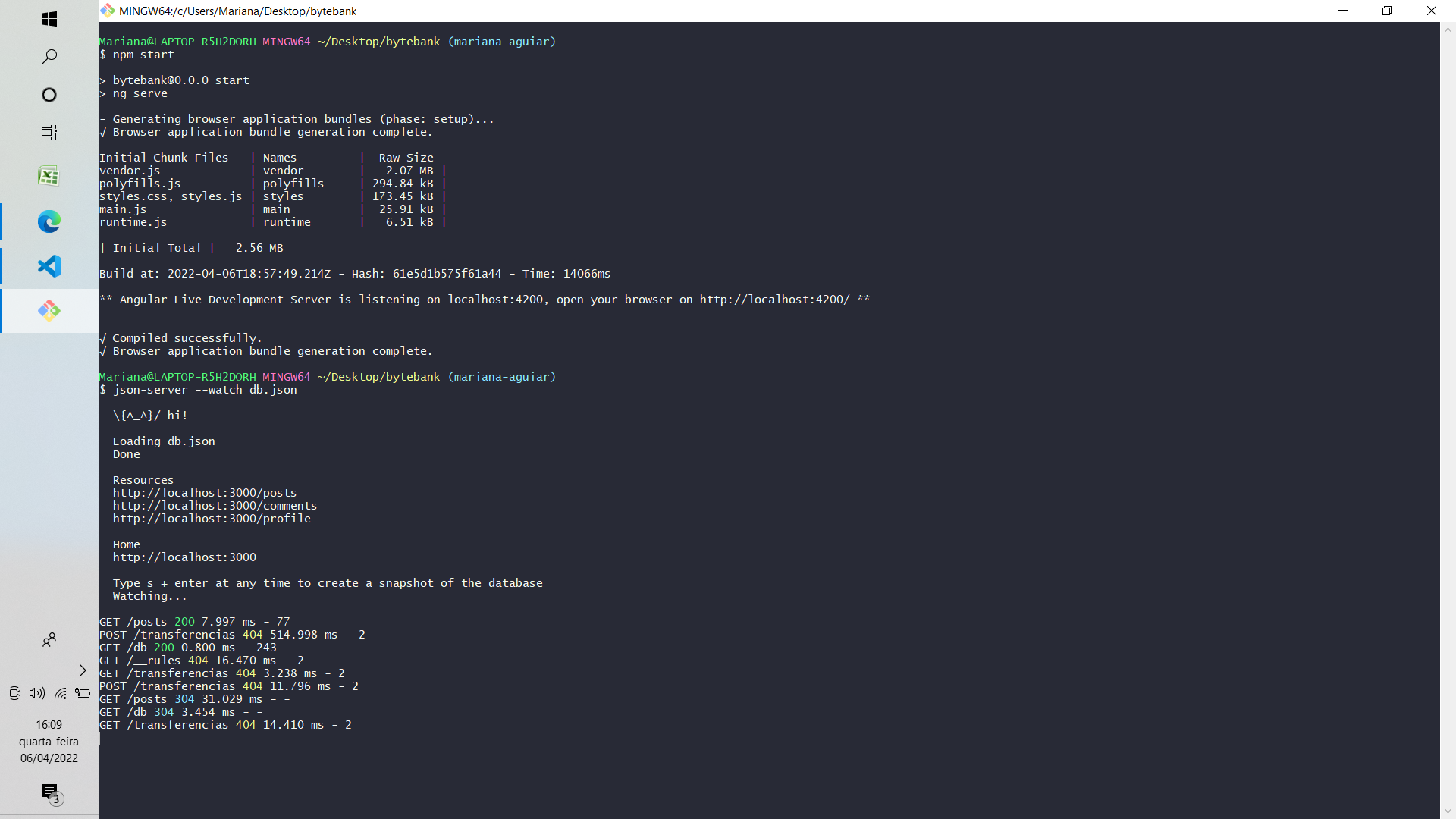Open People icon in taskbar

point(49,640)
